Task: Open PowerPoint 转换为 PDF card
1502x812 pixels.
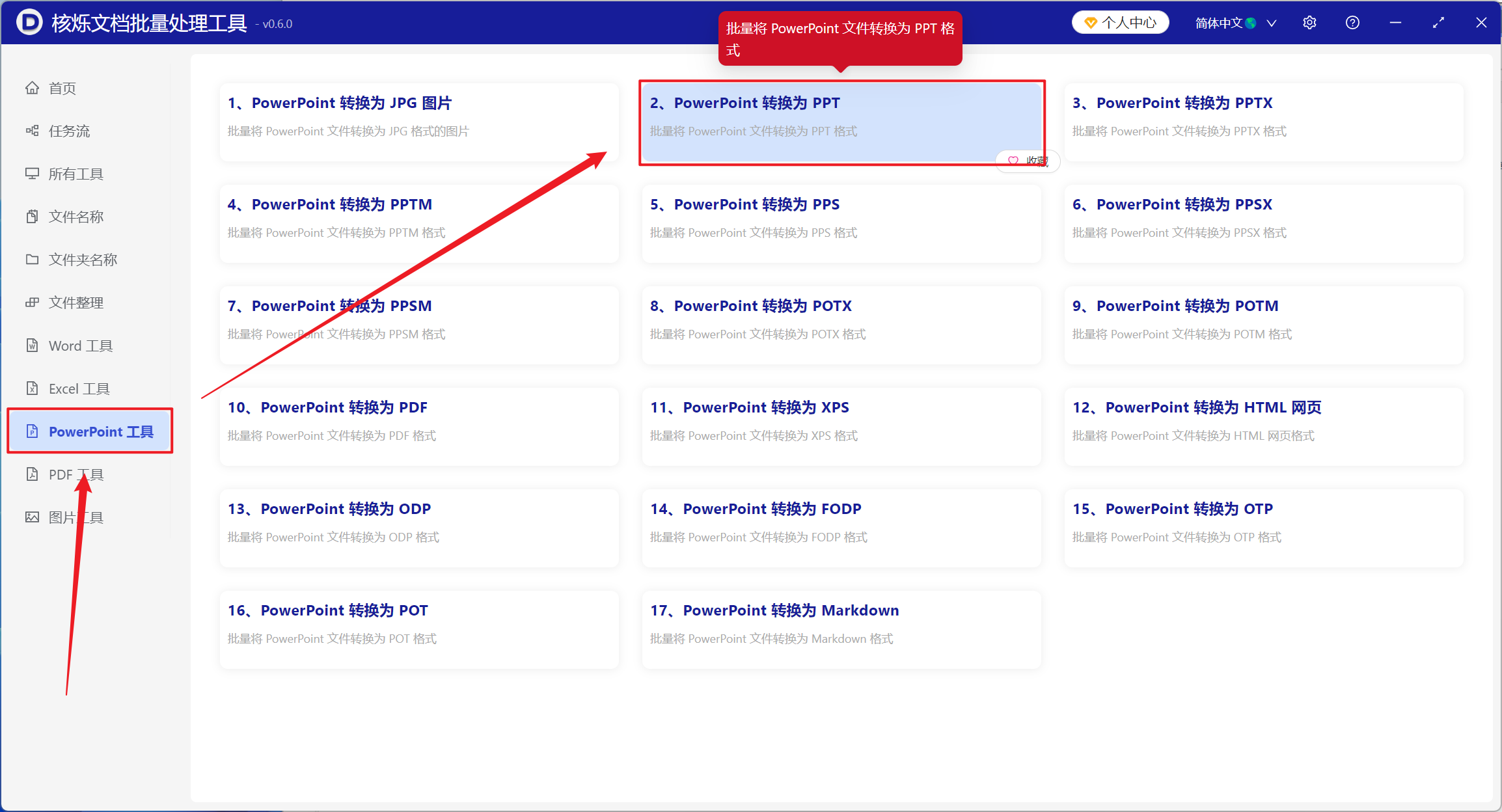Action: 419,427
